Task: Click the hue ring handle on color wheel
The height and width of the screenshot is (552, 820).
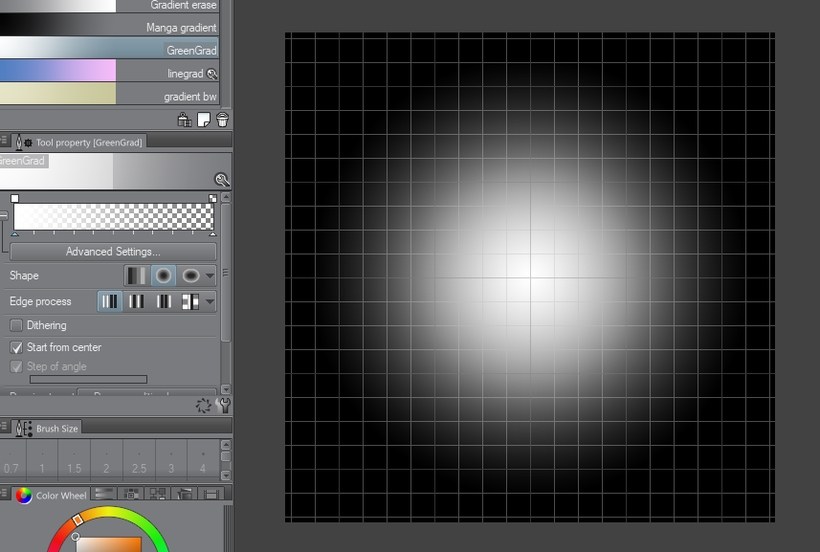Action: (77, 520)
